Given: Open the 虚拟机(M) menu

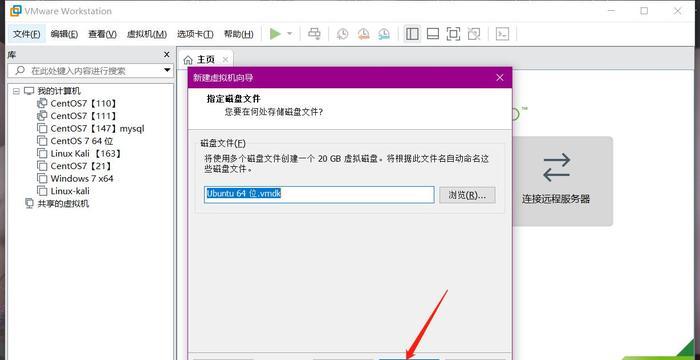Looking at the screenshot, I should [147, 34].
